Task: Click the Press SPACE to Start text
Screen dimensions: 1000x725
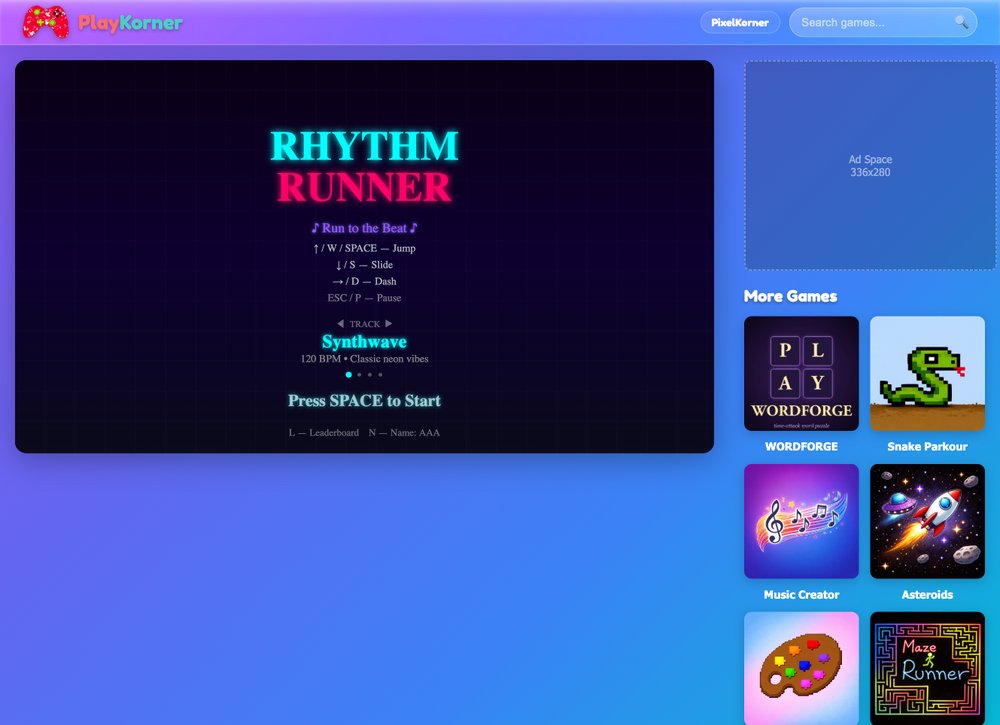Action: (x=364, y=400)
